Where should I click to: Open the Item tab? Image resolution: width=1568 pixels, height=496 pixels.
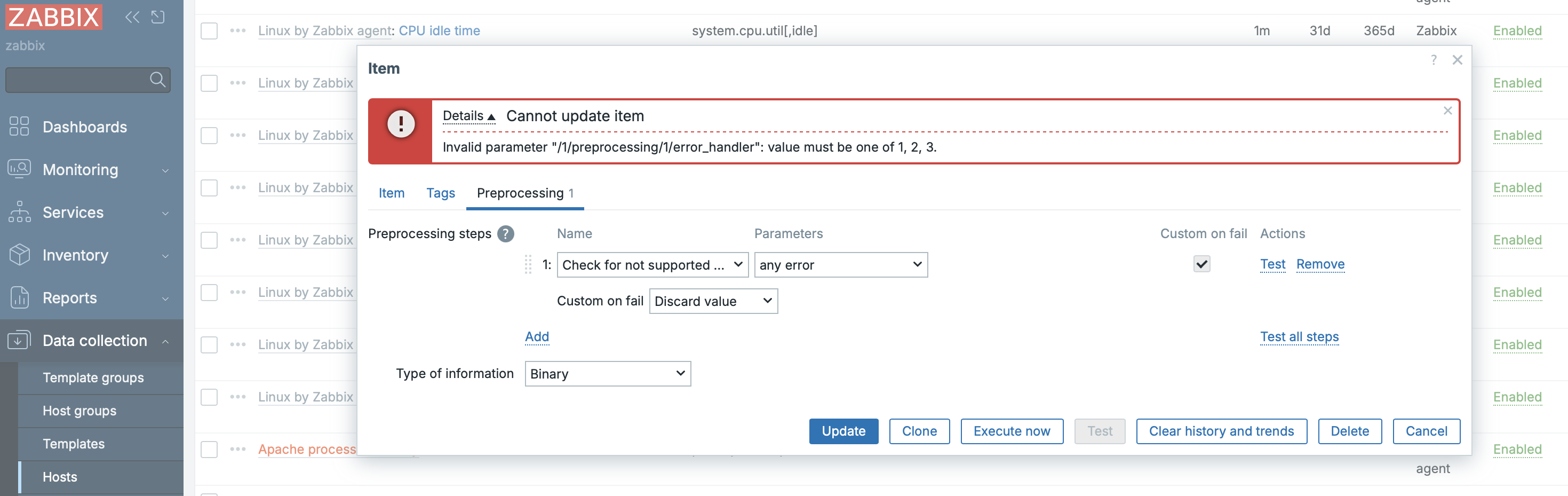point(391,193)
